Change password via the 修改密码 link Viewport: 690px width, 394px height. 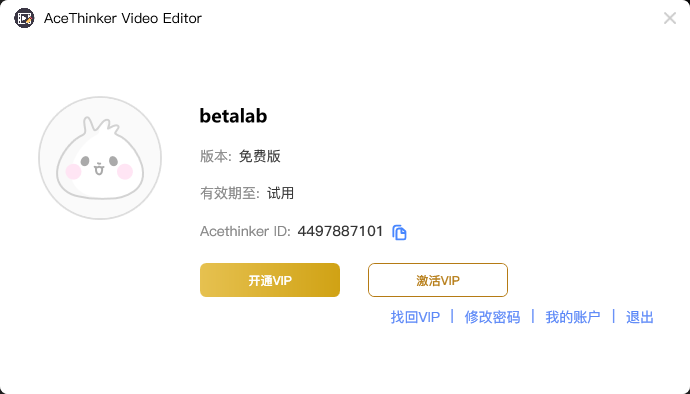[492, 317]
